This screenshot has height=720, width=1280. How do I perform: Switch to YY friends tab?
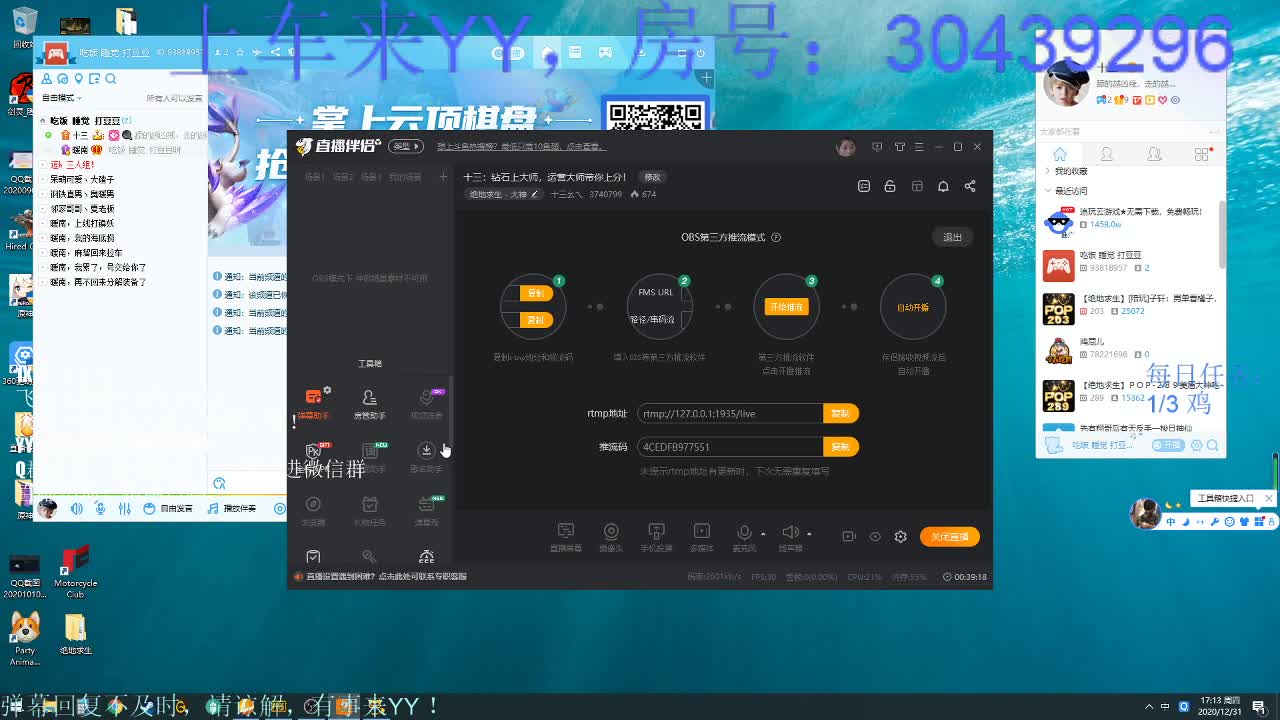(x=1107, y=154)
